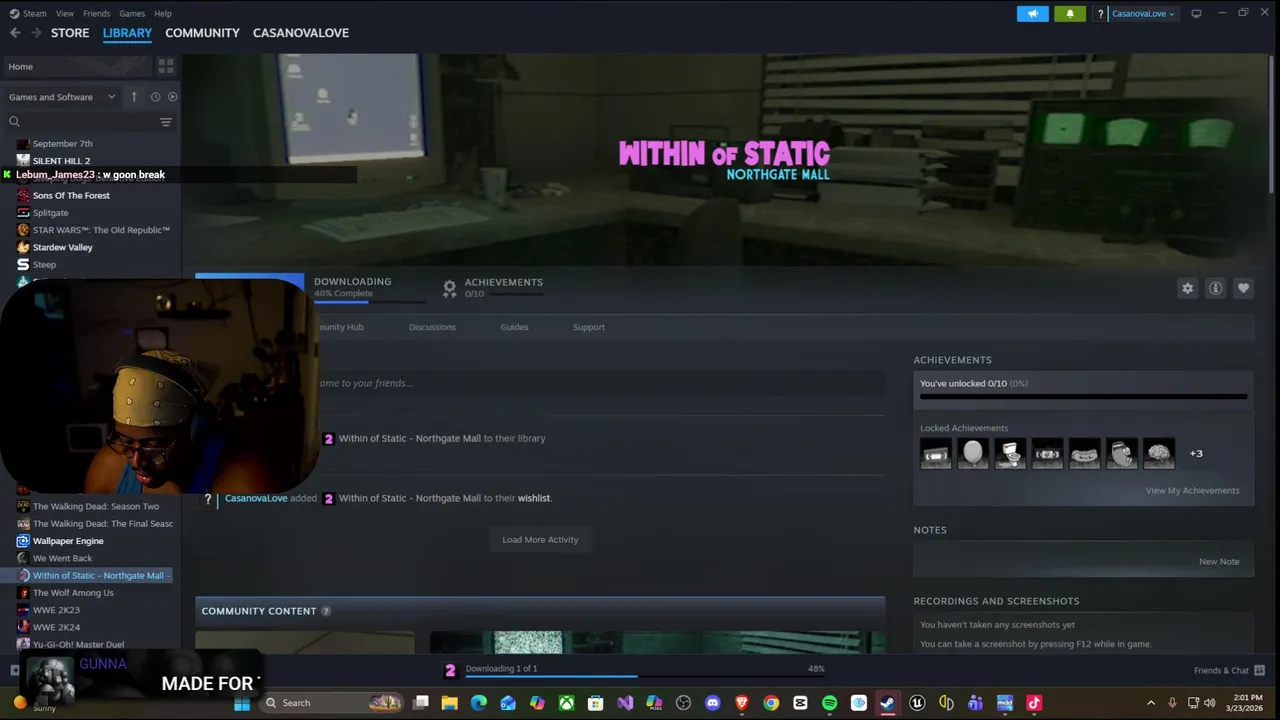
Task: Open game settings gear icon
Action: tap(1187, 288)
